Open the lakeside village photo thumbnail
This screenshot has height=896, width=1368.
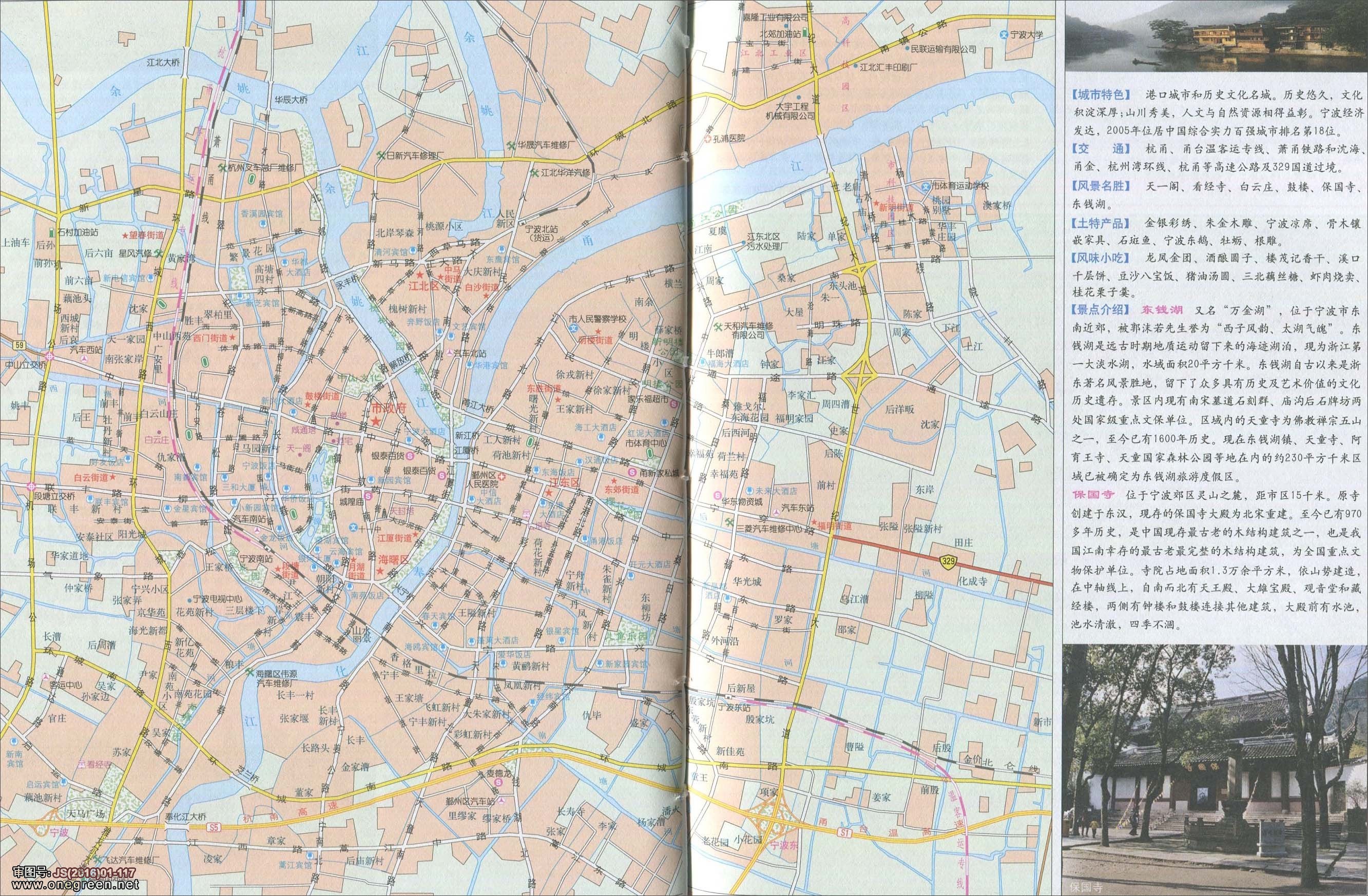(1216, 35)
